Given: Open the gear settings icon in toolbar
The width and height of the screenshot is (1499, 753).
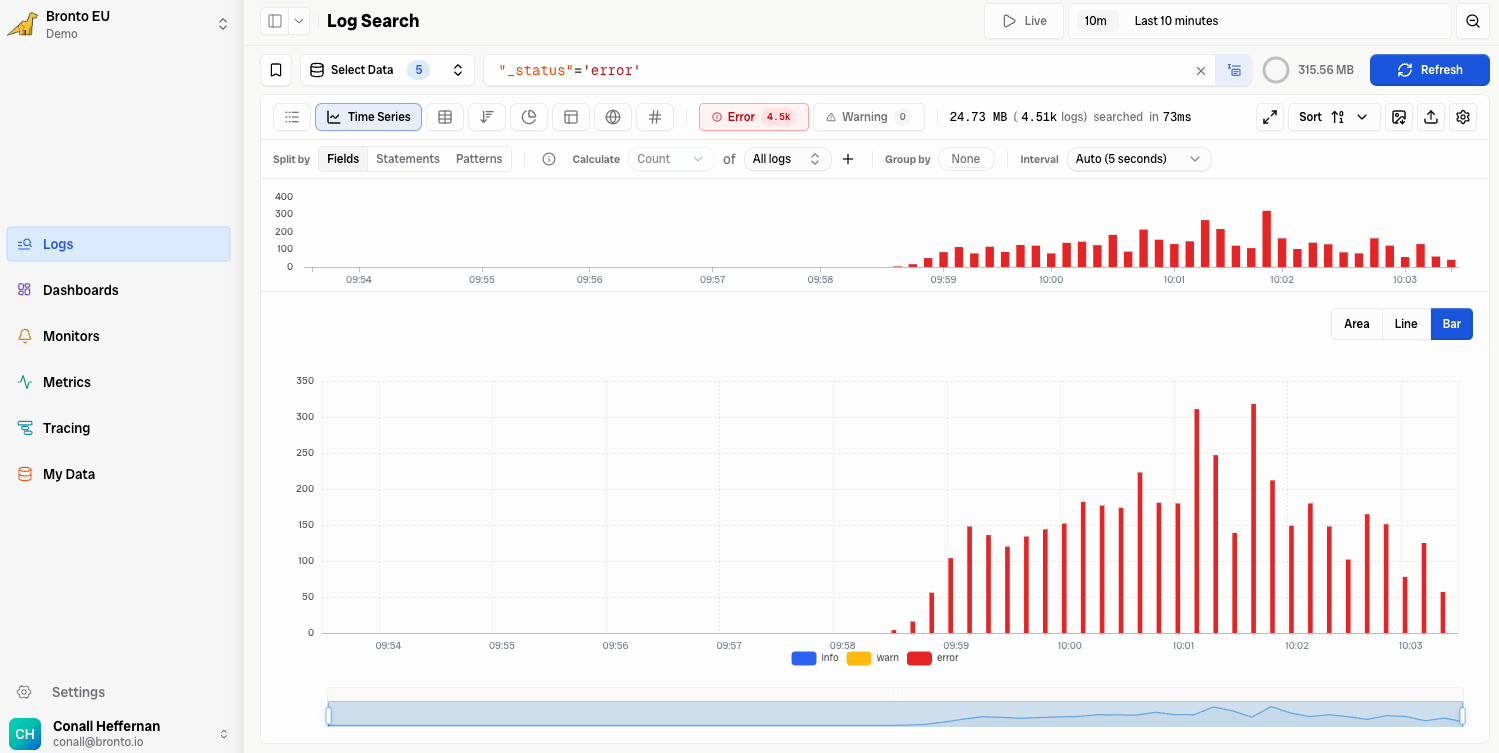Looking at the screenshot, I should coord(1463,117).
